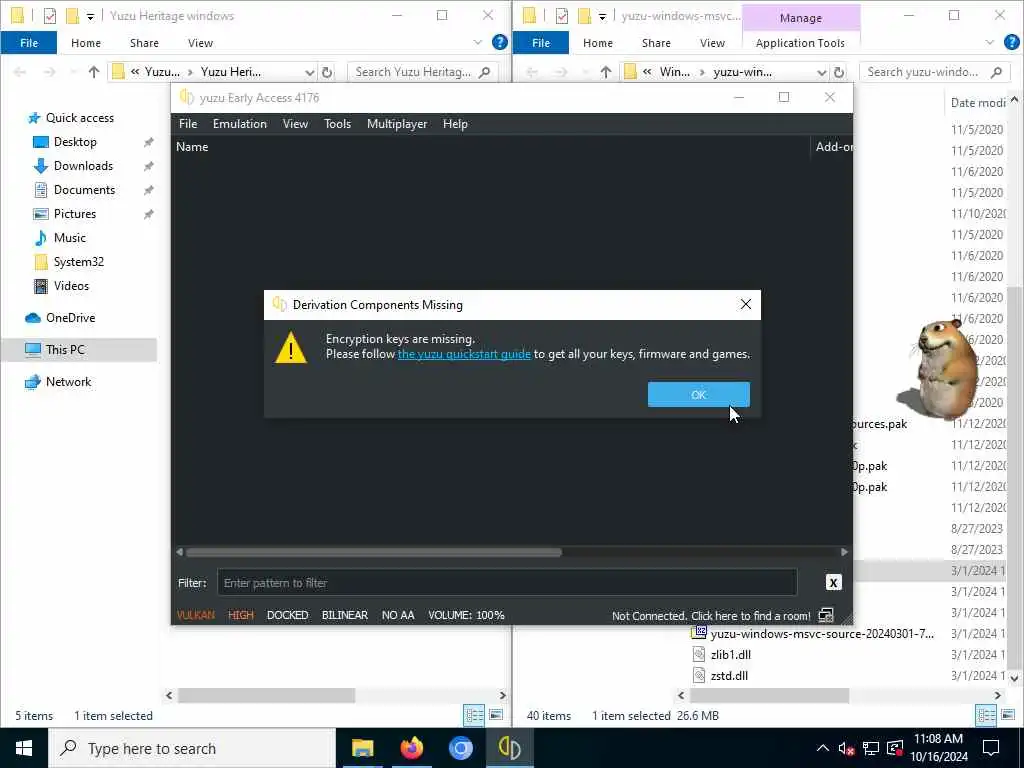Toggle HIGH GPU accuracy in status bar
The height and width of the screenshot is (768, 1024).
[240, 615]
